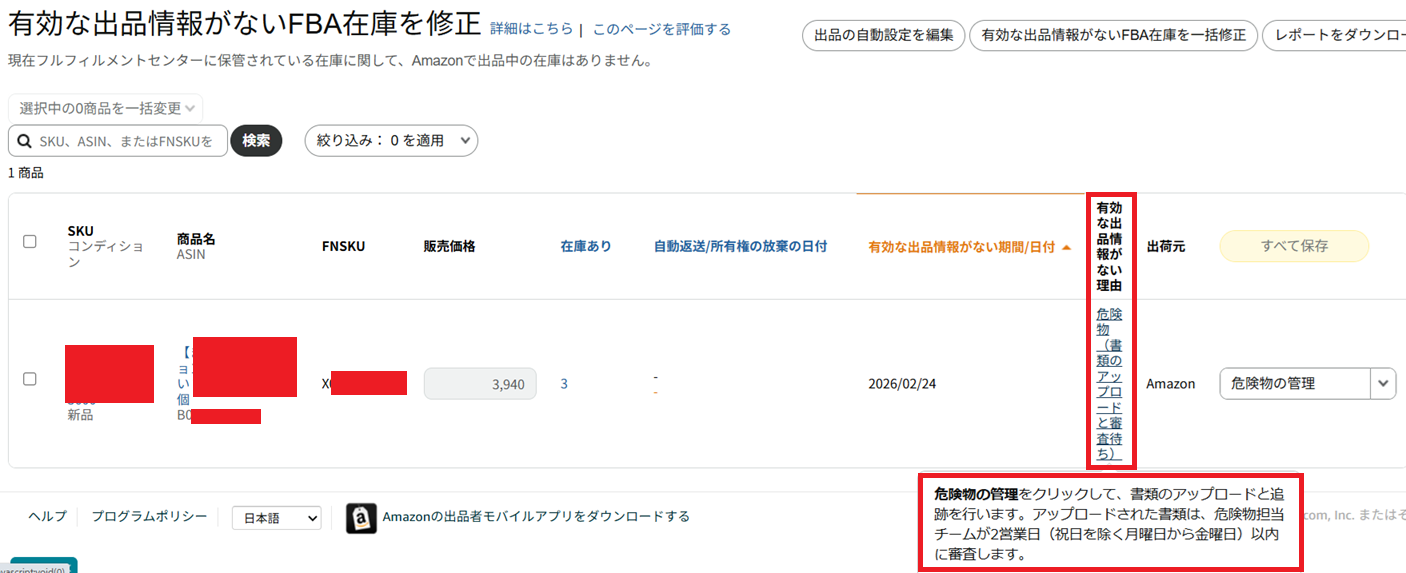1406x573 pixels.
Task: Change the 日本語 language selector
Action: point(276,518)
